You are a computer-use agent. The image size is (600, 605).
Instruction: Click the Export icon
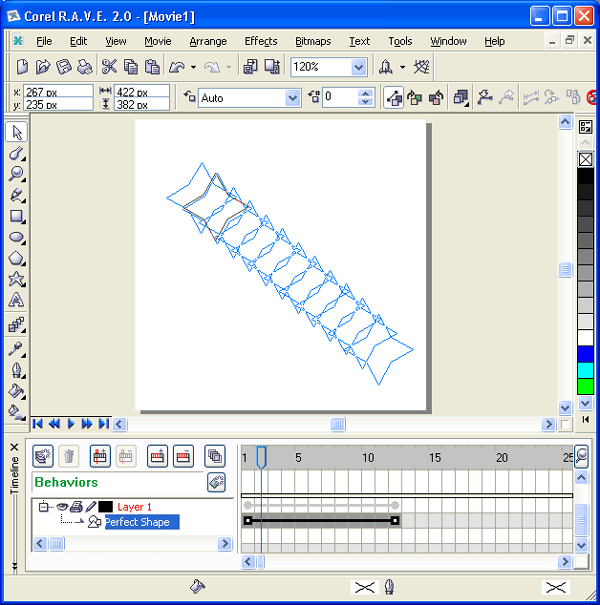[272, 67]
